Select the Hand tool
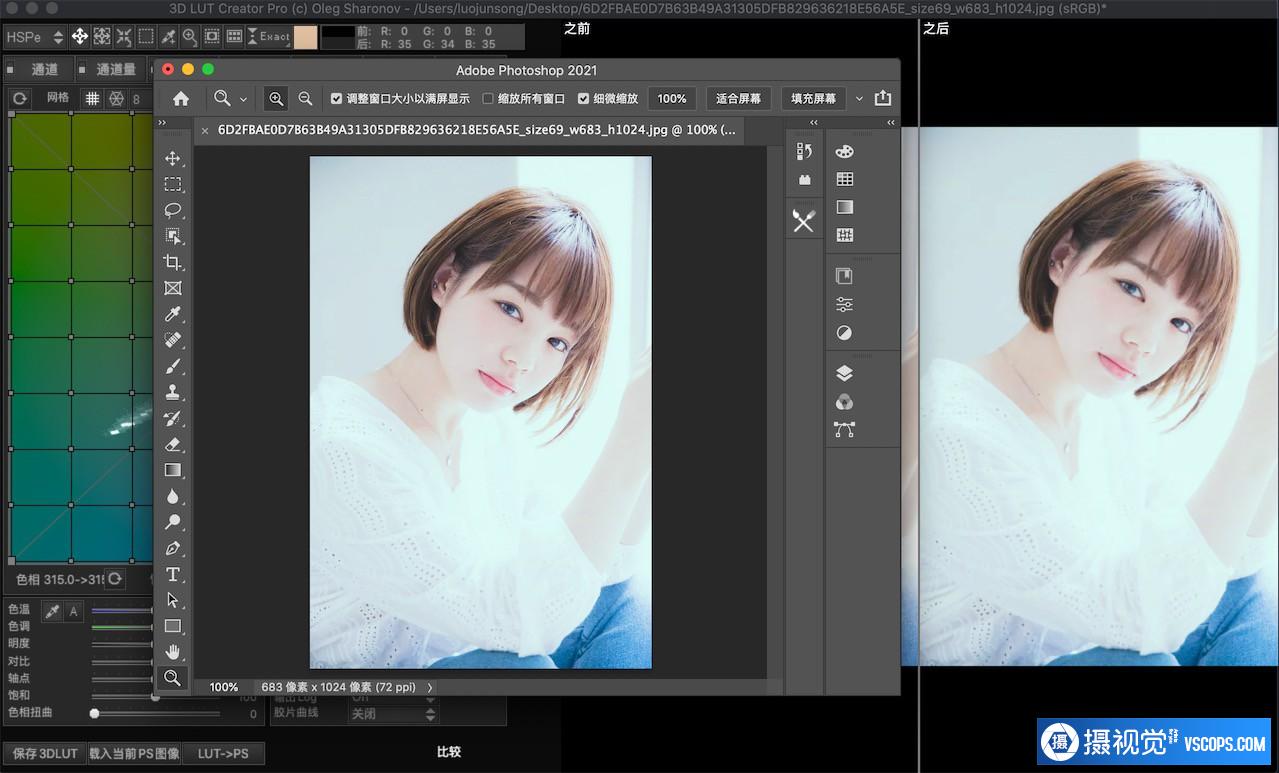Screen dimensions: 1279x773 coord(173,652)
